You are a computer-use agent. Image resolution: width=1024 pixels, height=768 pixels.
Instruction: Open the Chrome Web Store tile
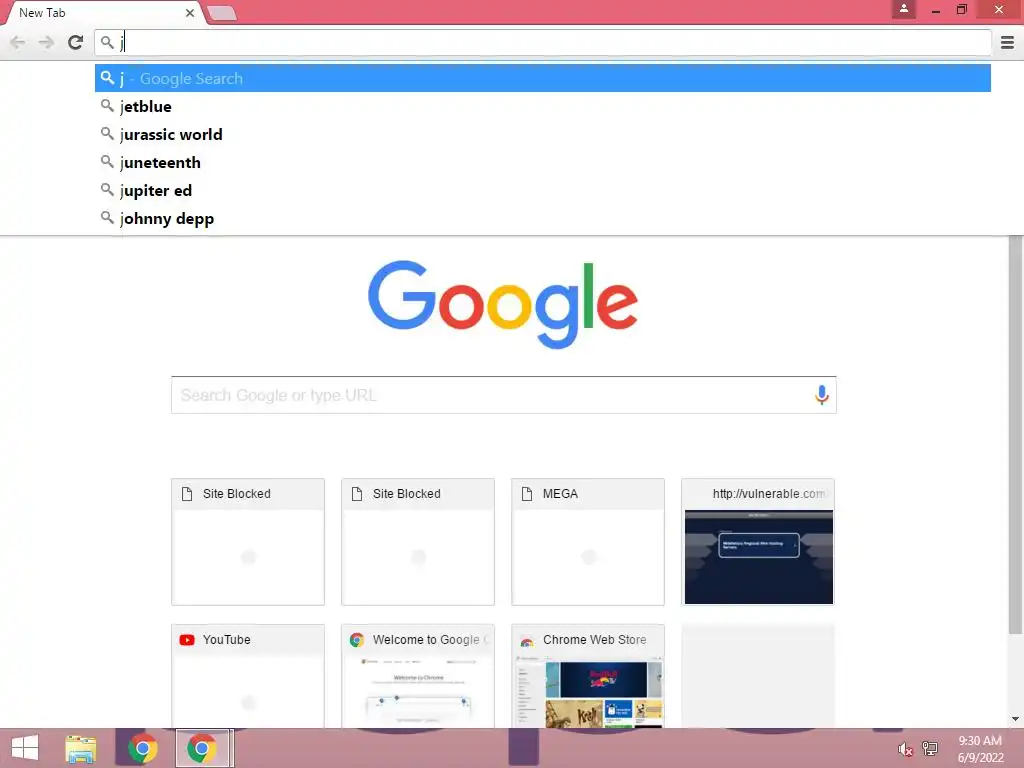[588, 676]
